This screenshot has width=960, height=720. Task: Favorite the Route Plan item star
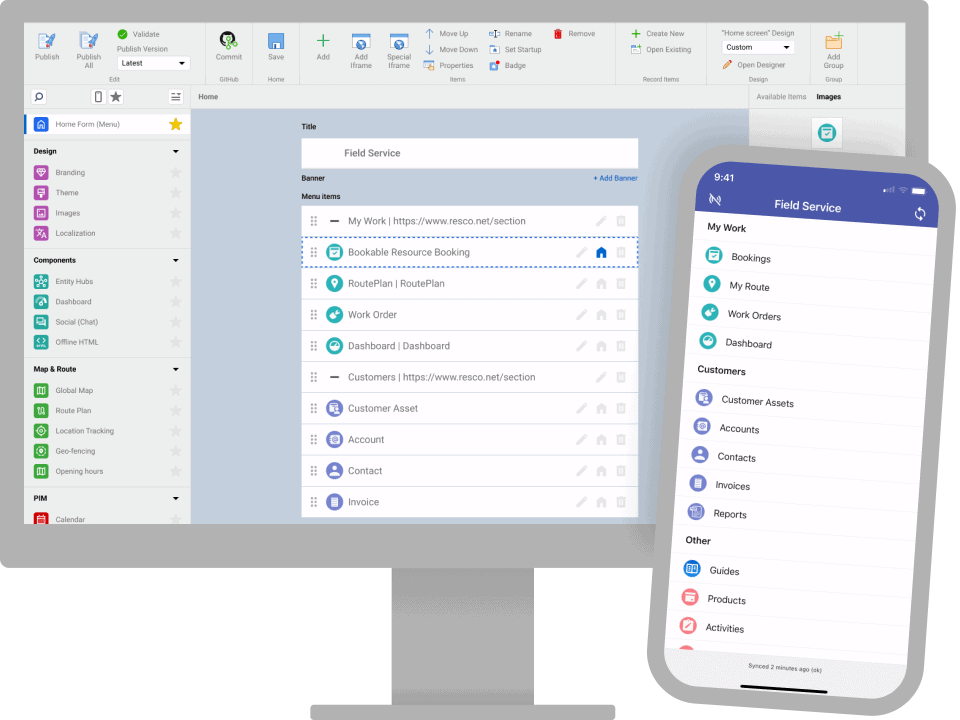pyautogui.click(x=176, y=411)
